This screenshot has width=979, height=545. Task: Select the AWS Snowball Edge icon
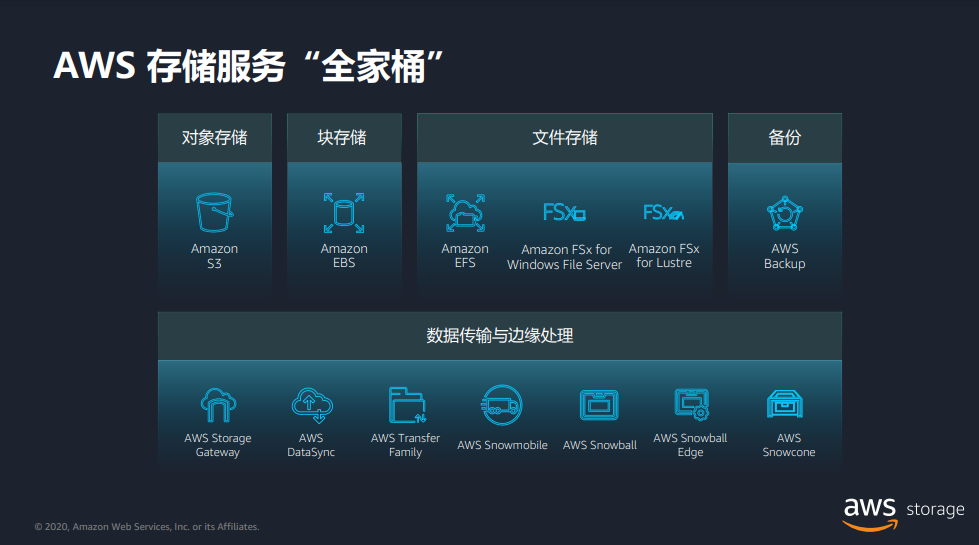pos(691,405)
